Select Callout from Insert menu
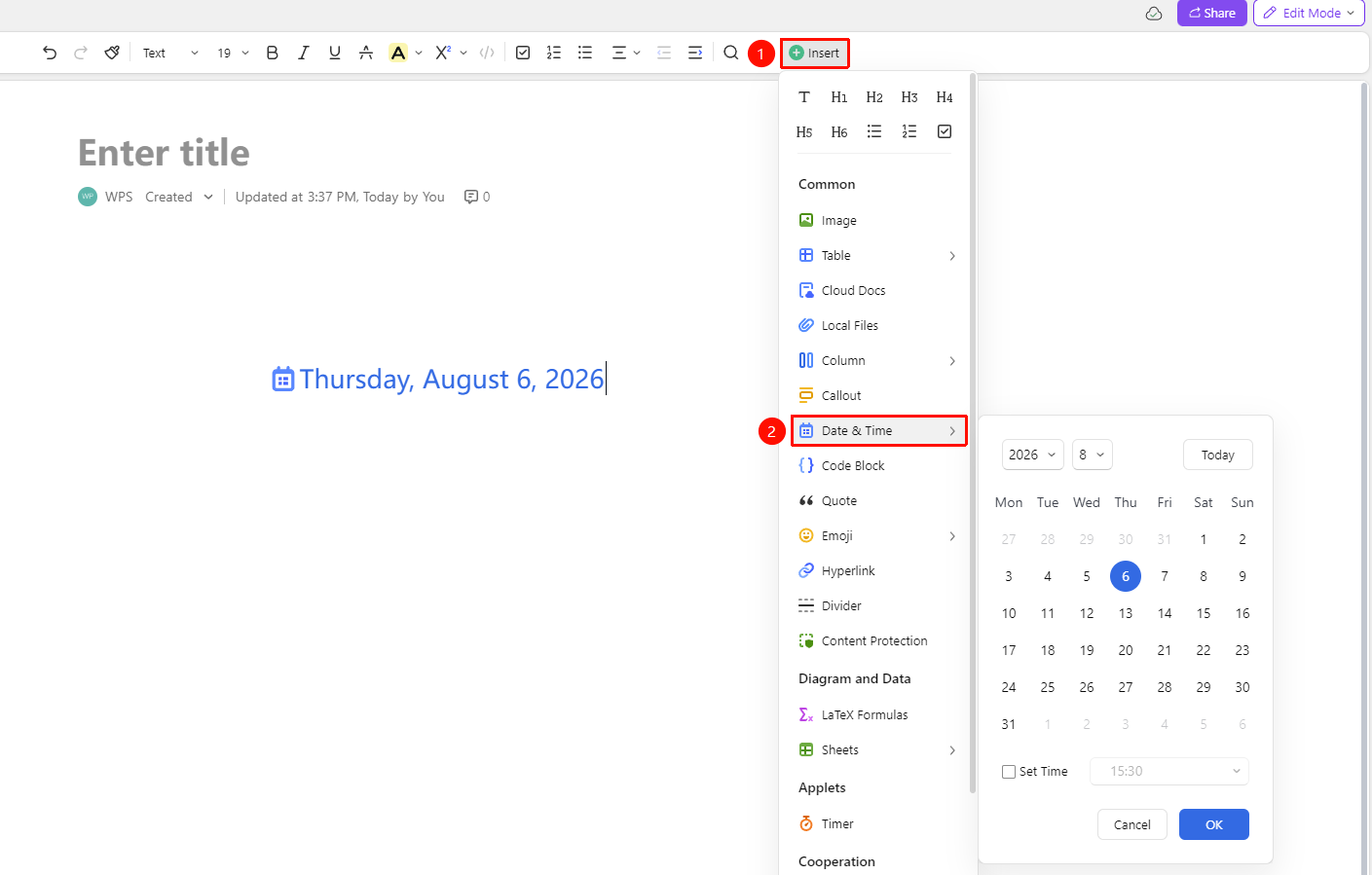 pos(878,396)
